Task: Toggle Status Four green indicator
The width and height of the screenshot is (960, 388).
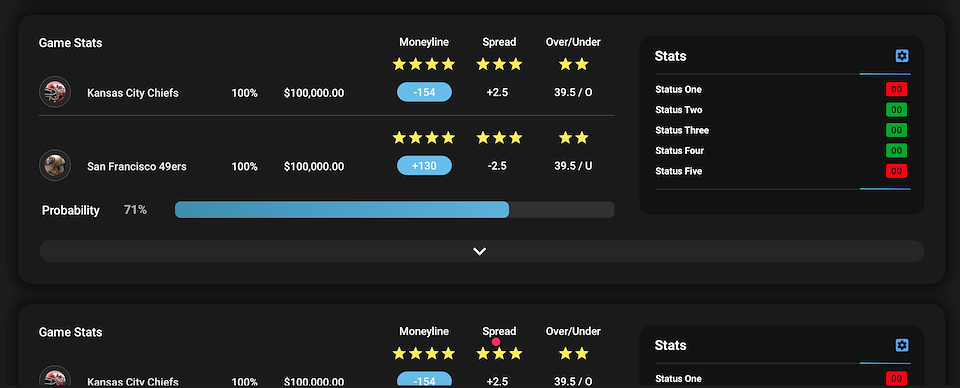Action: (896, 150)
